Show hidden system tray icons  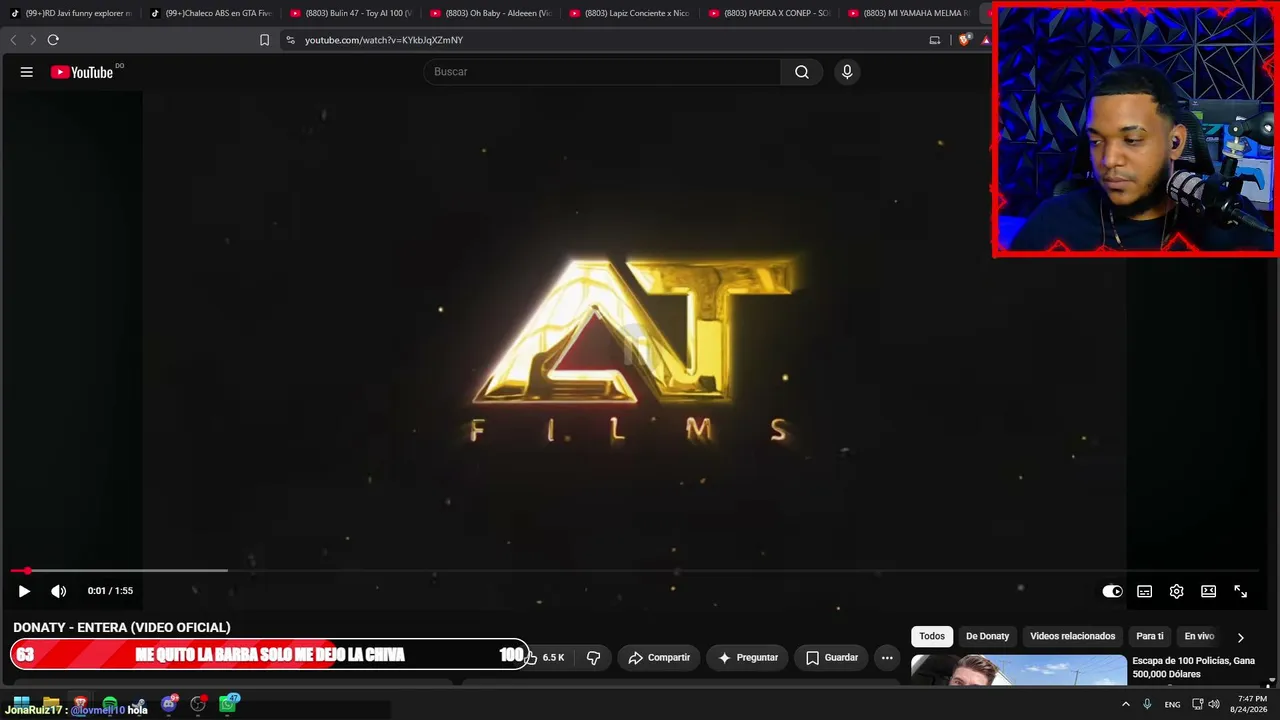1126,704
